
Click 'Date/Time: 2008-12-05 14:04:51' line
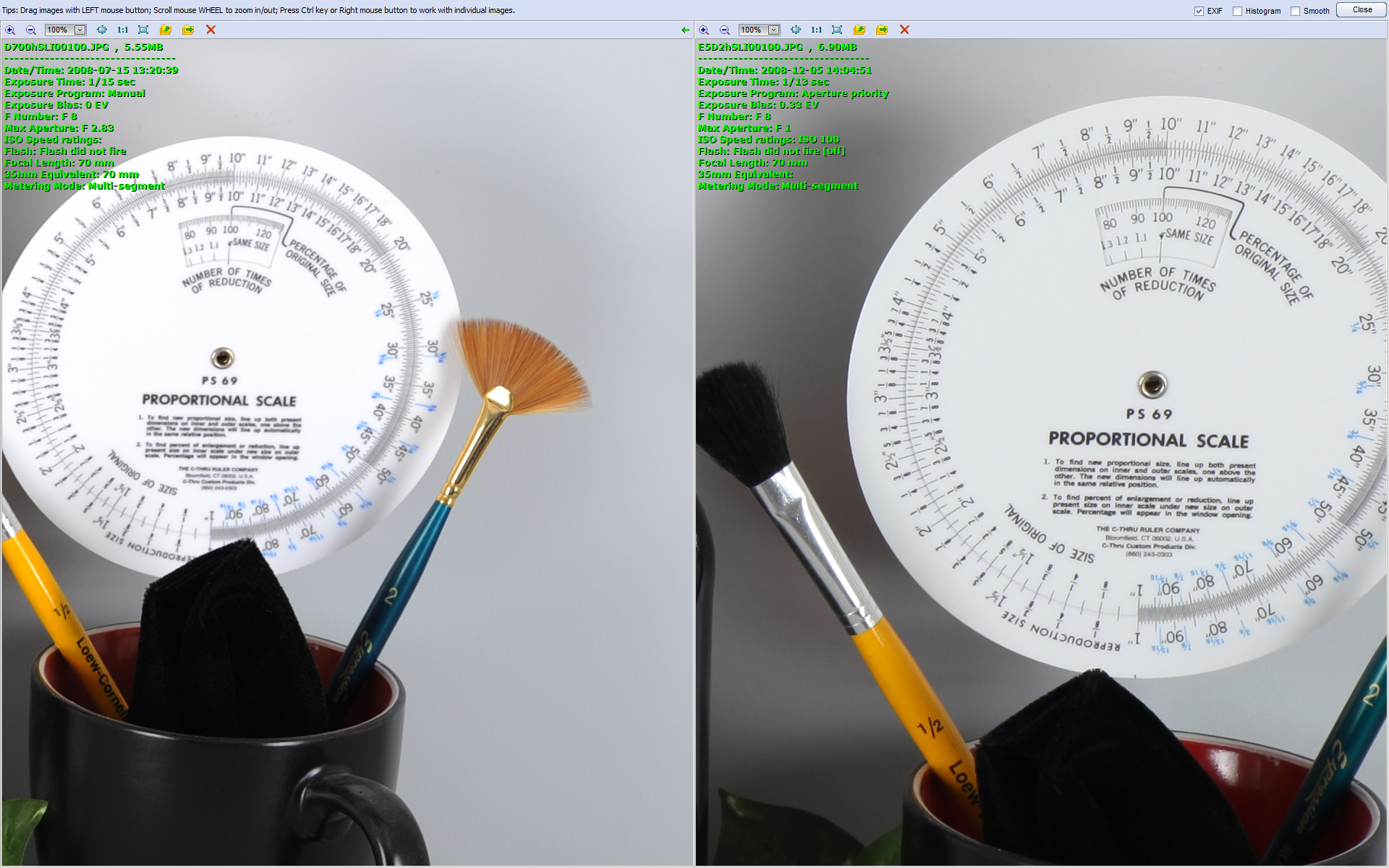[x=785, y=70]
